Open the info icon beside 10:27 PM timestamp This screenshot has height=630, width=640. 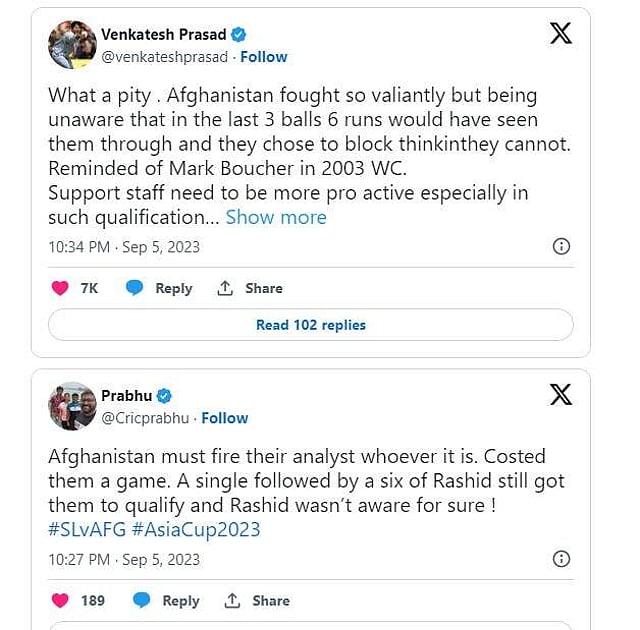point(561,559)
